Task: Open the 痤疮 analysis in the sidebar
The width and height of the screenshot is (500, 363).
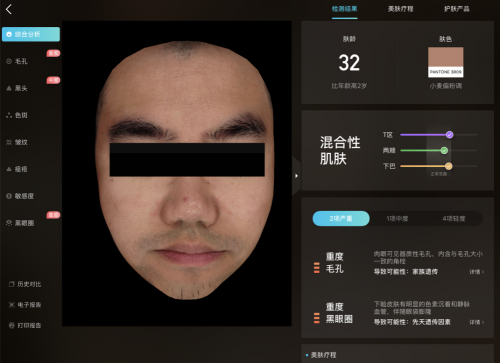Action: pos(17,169)
